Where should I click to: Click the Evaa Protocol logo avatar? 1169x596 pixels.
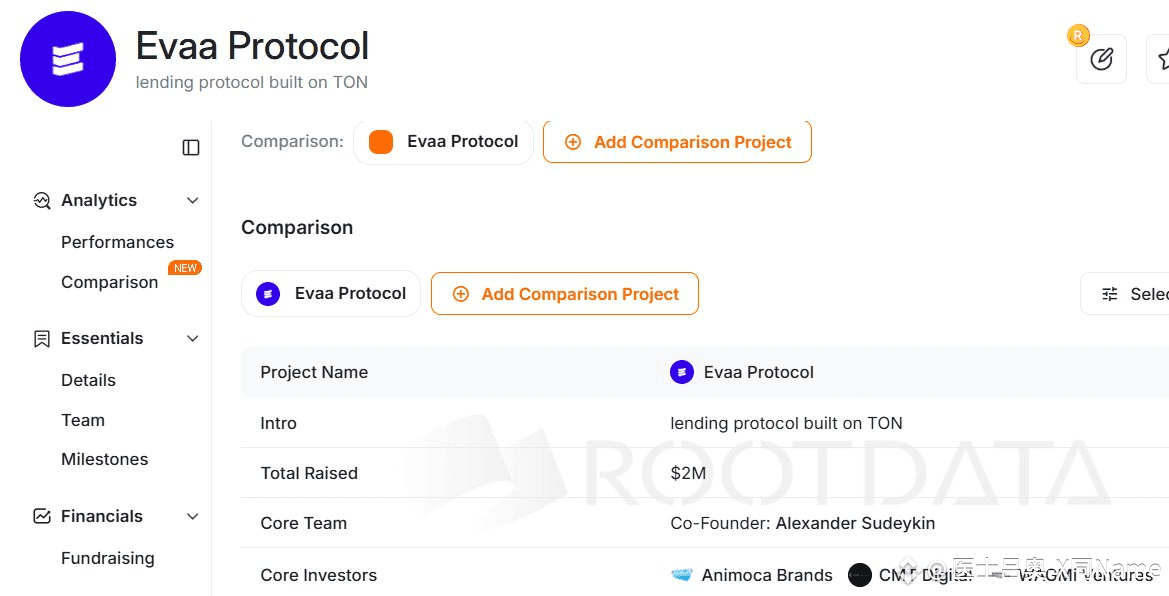(x=68, y=59)
